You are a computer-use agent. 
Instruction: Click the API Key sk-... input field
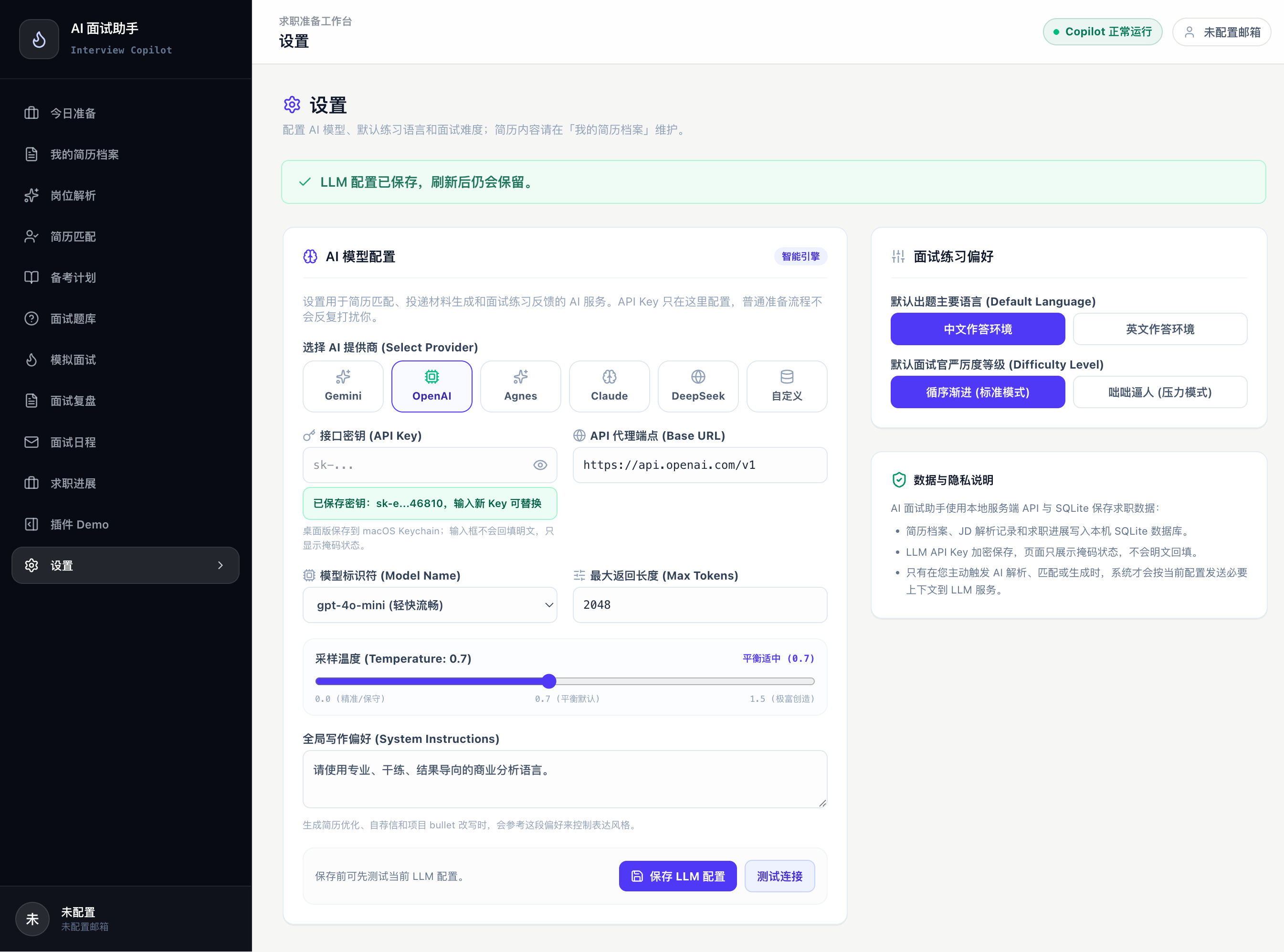point(430,465)
